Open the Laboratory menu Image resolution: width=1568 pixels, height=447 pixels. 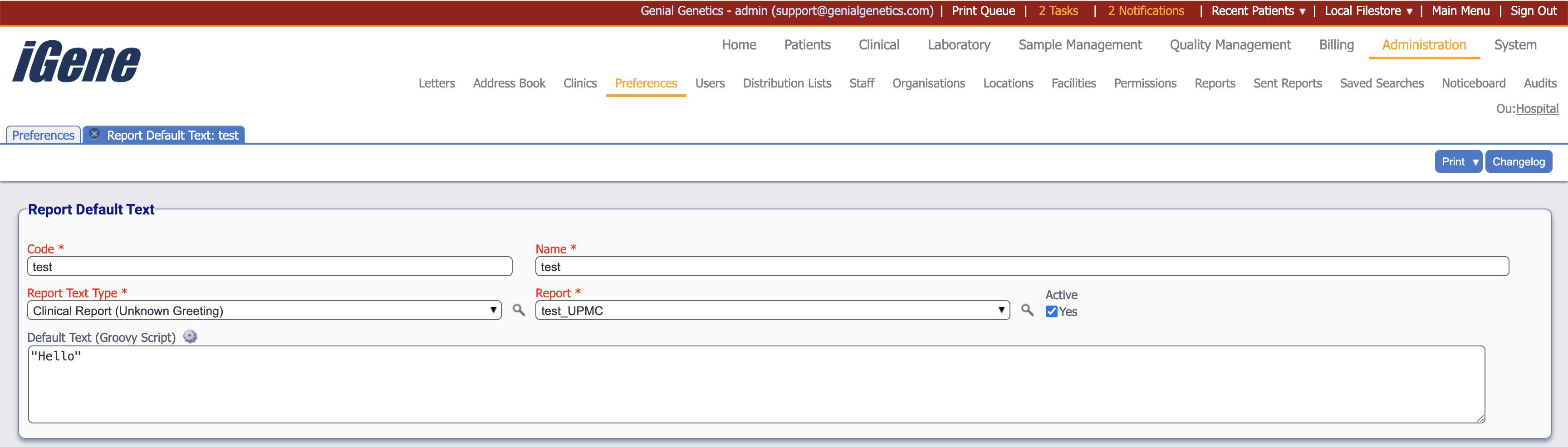tap(958, 45)
